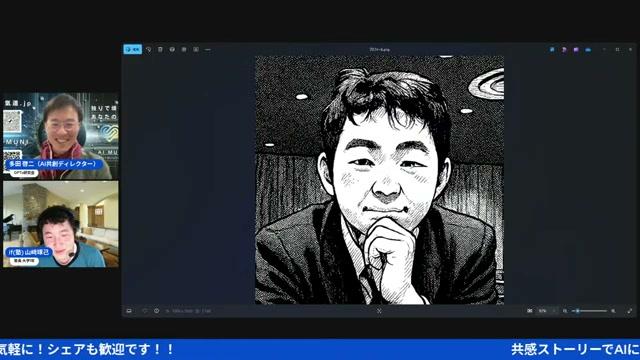640x360 pixels.
Task: Click the zoom in magnifier icon
Action: pyautogui.click(x=613, y=311)
